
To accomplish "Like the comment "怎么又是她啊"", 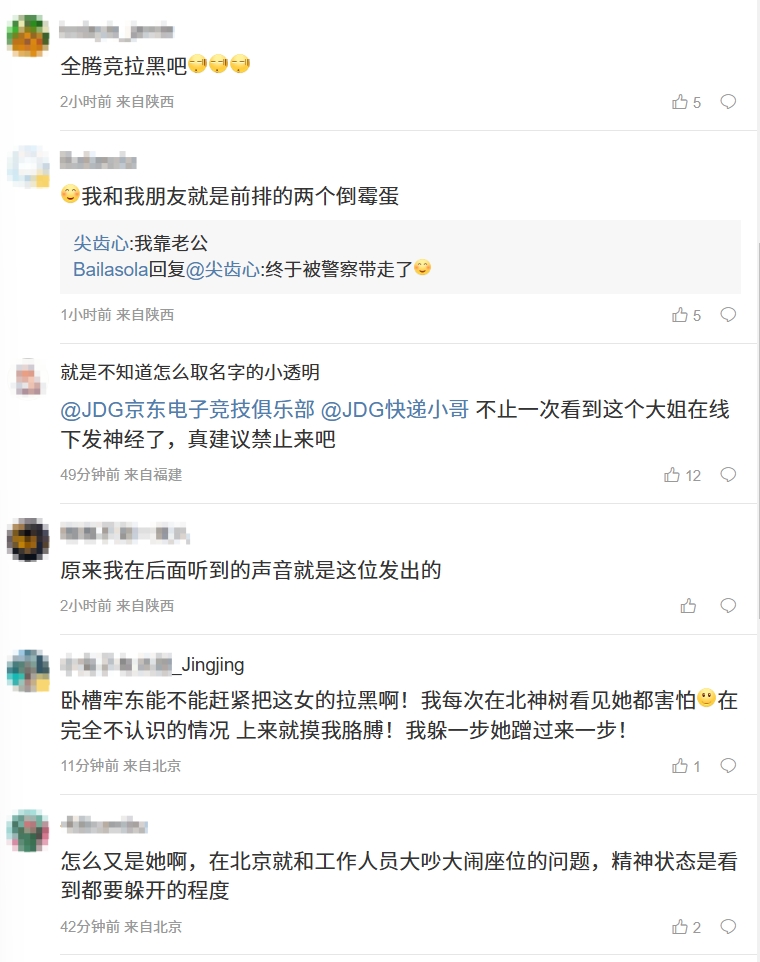I will tap(680, 927).
